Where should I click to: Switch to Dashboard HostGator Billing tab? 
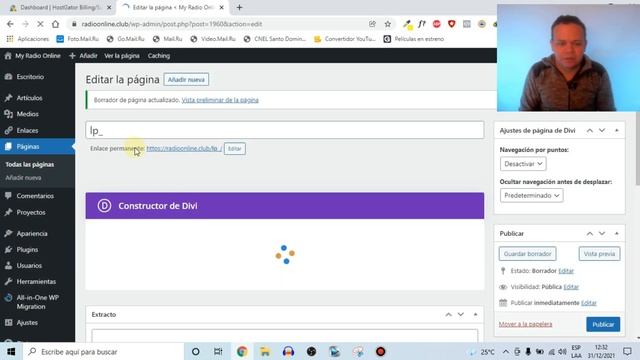[x=60, y=7]
